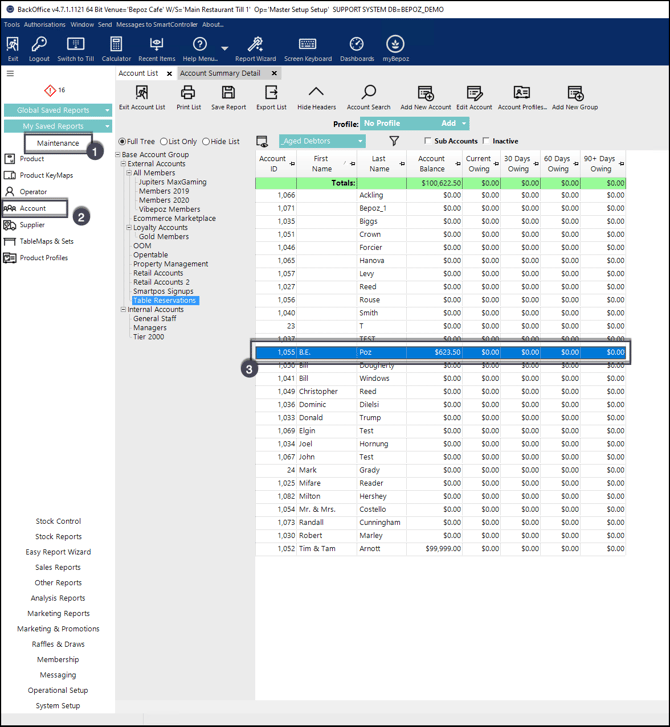
Task: Collapse the Loyalty Accounts tree node
Action: click(x=130, y=228)
